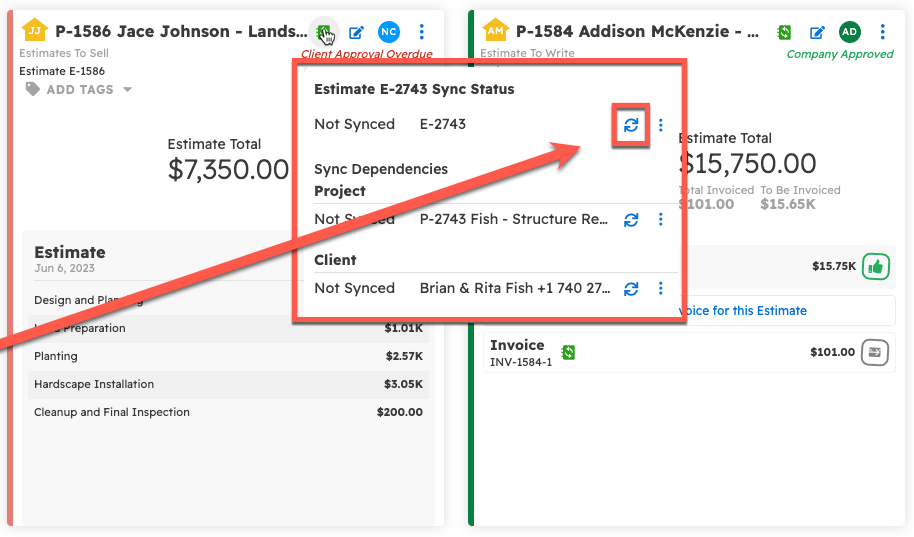Viewport: 914px width, 537px height.
Task: Open options for the P-2743 Fish project row
Action: pyautogui.click(x=660, y=220)
